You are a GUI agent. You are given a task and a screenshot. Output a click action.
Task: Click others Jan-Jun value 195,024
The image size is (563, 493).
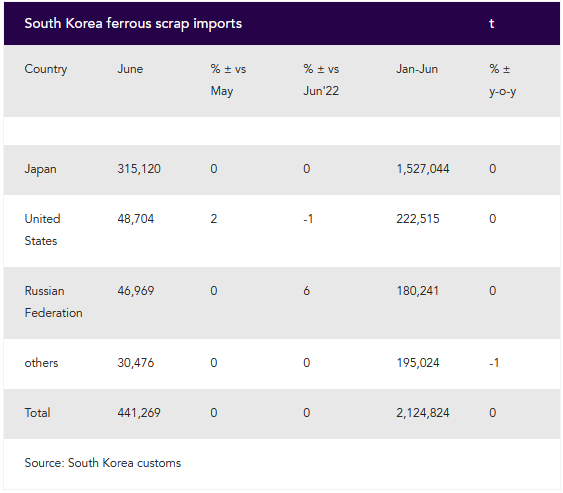[418, 363]
